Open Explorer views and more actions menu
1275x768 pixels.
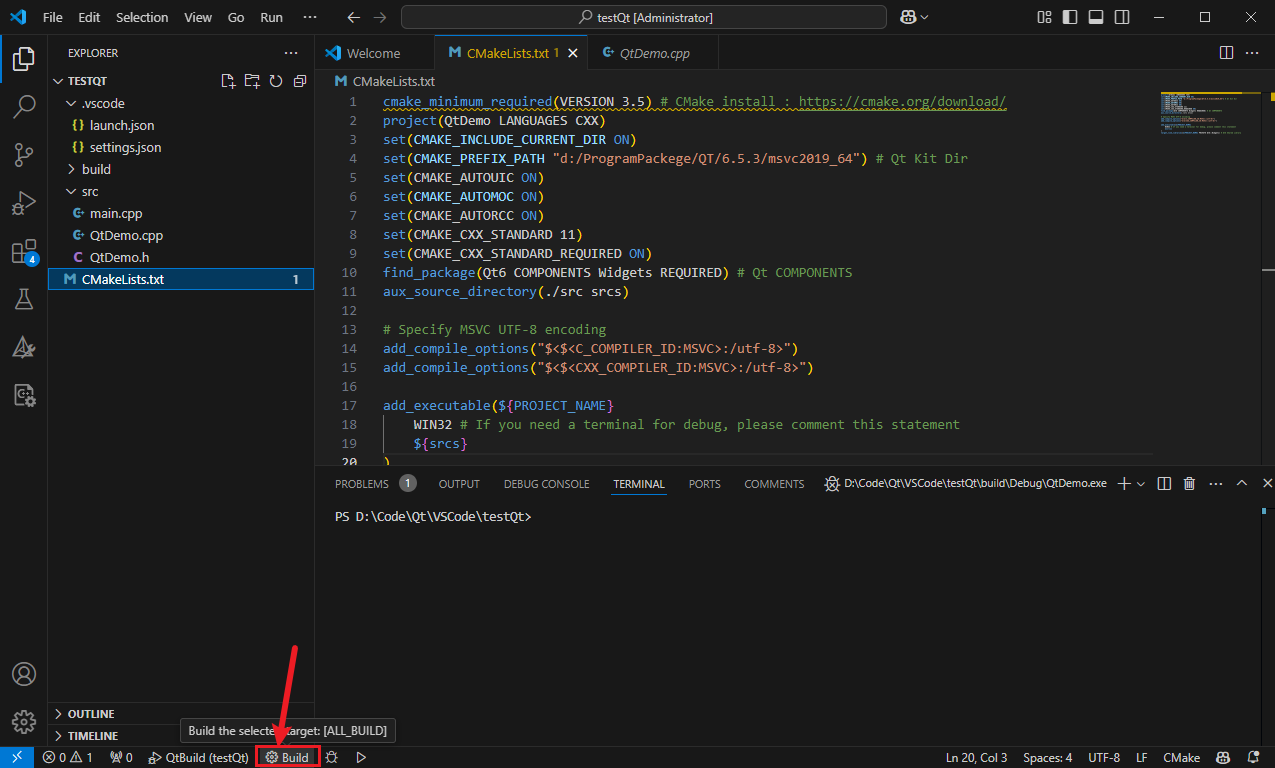click(291, 53)
